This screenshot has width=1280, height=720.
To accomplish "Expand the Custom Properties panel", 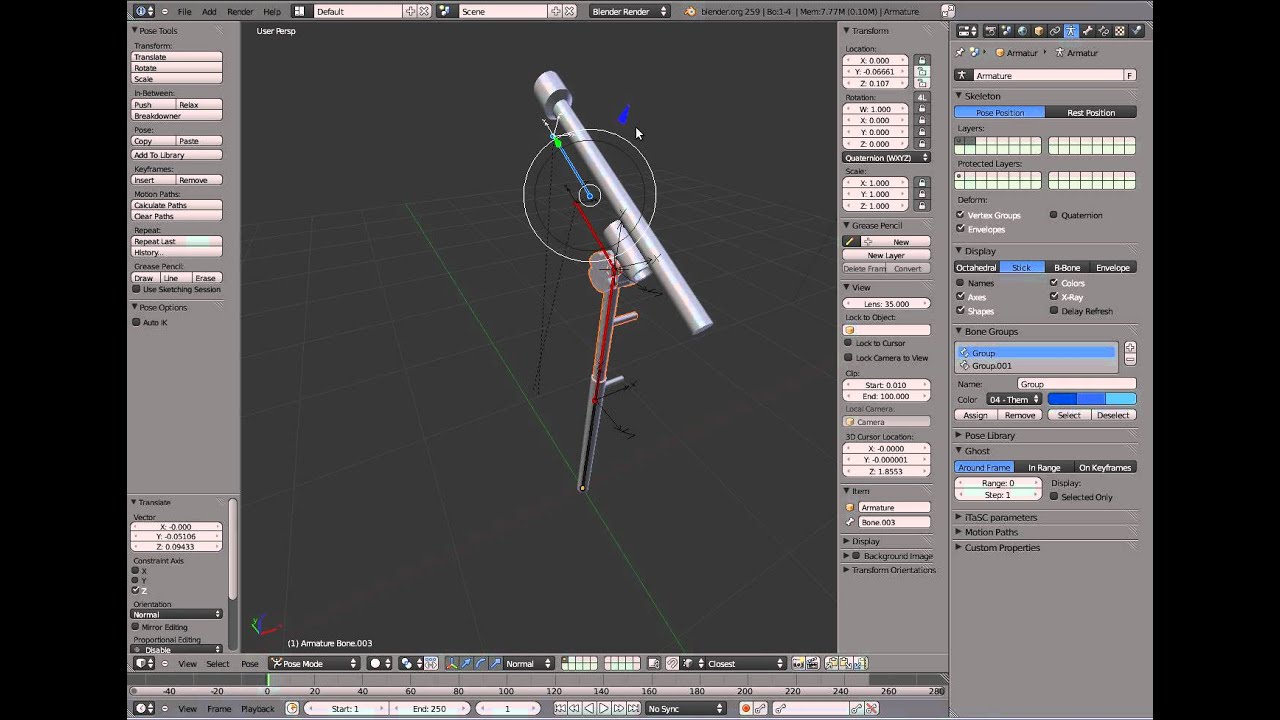I will [x=1002, y=547].
